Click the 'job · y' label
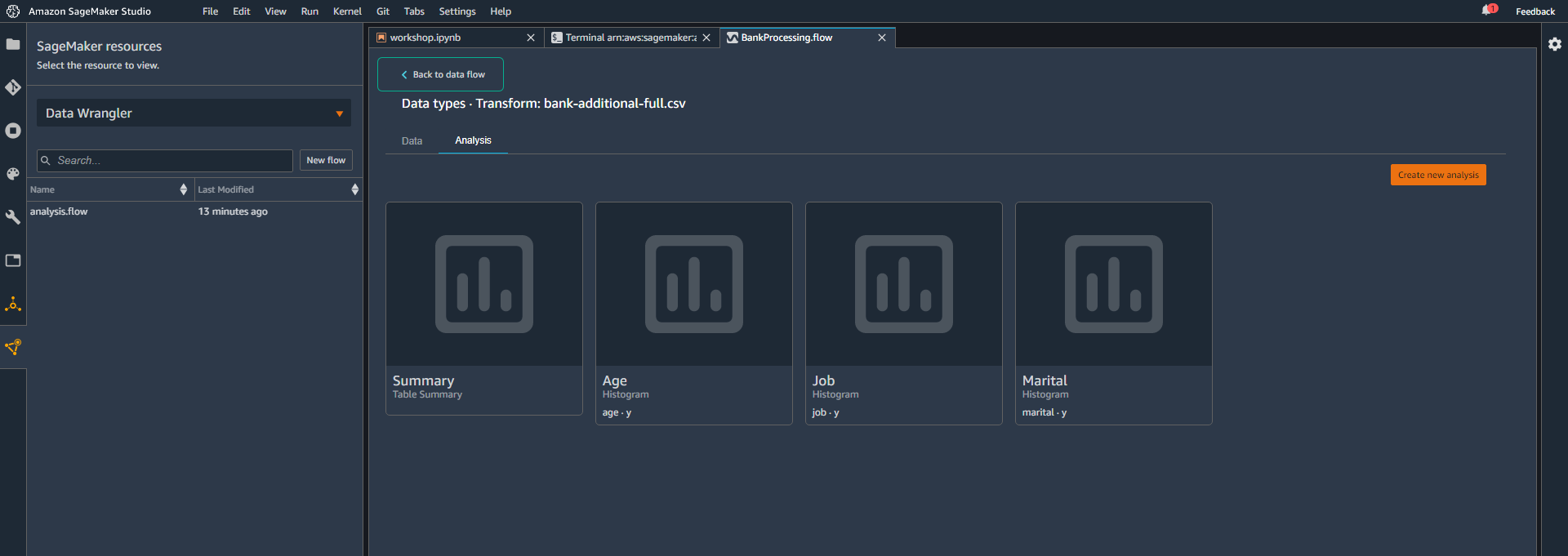The height and width of the screenshot is (556, 1568). coord(826,413)
